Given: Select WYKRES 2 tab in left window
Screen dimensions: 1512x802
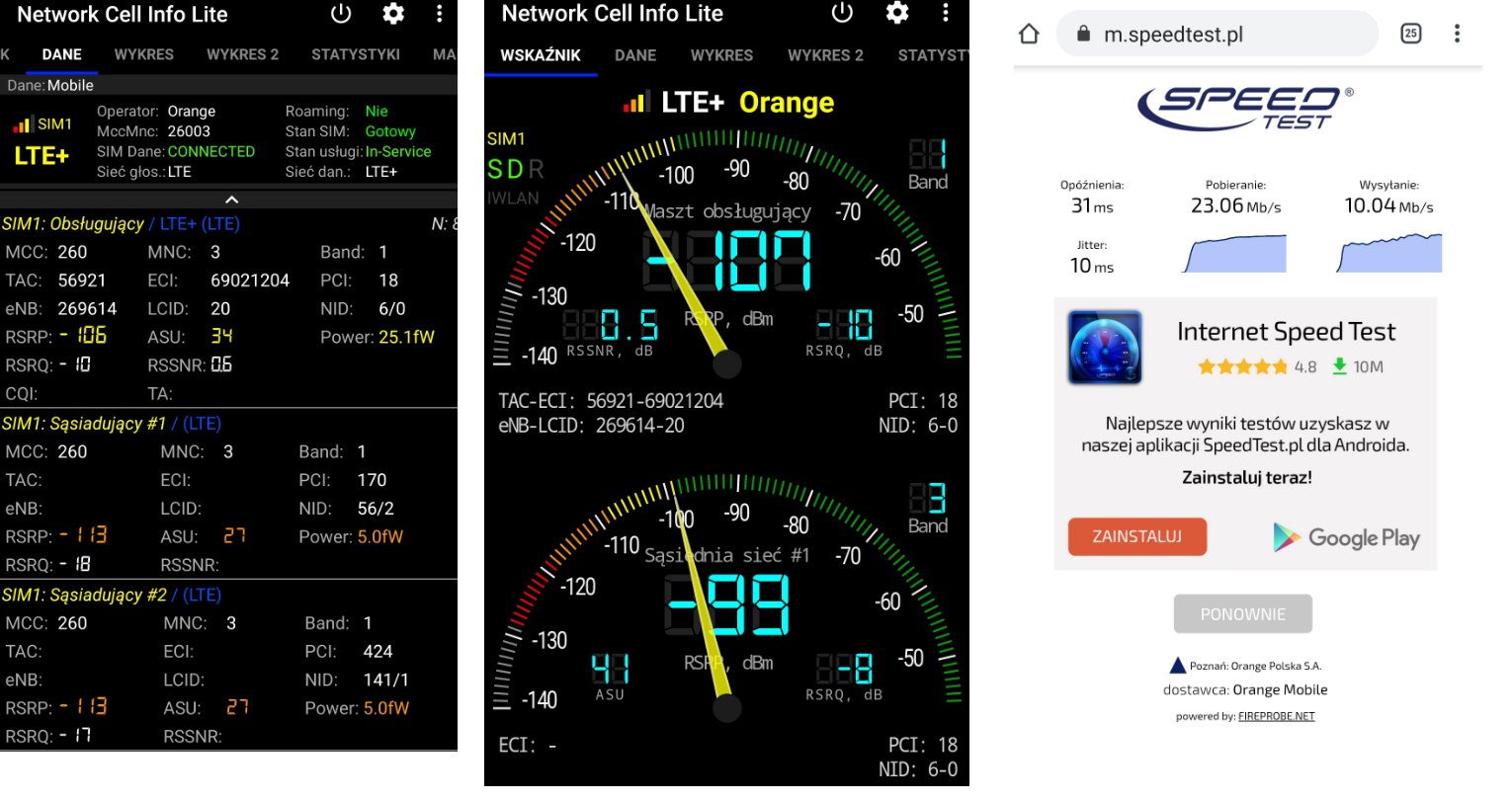Looking at the screenshot, I should 243,54.
